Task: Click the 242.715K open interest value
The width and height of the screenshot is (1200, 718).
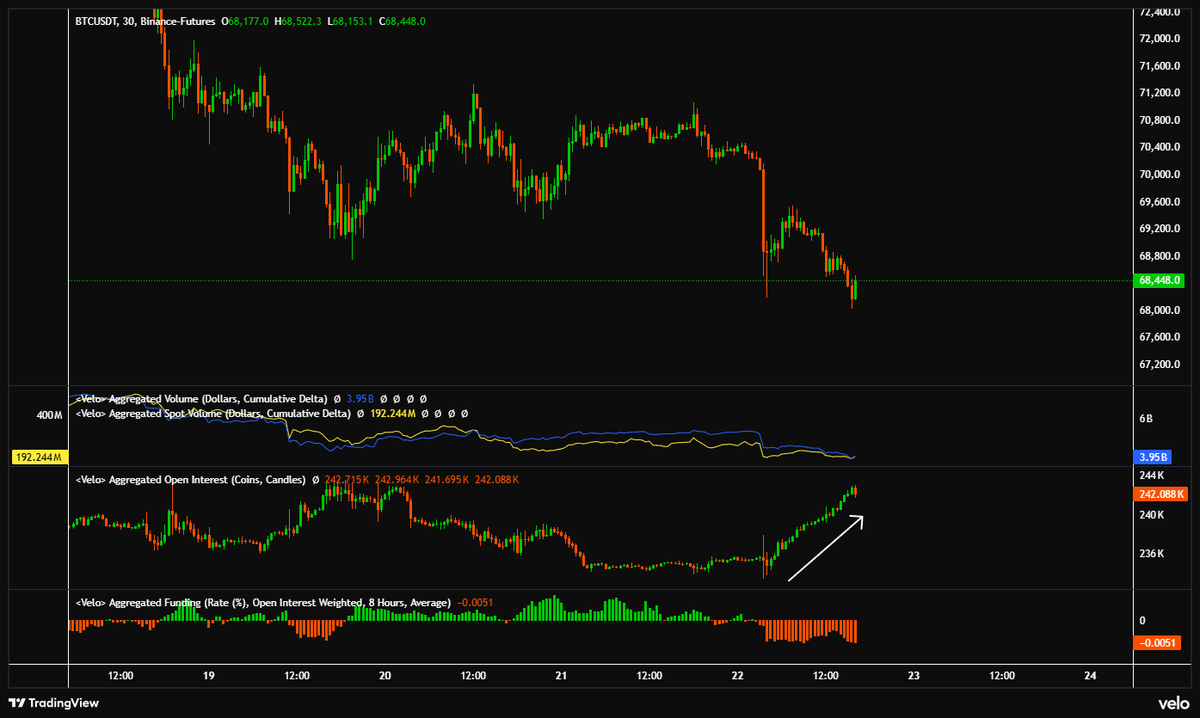Action: [x=347, y=480]
